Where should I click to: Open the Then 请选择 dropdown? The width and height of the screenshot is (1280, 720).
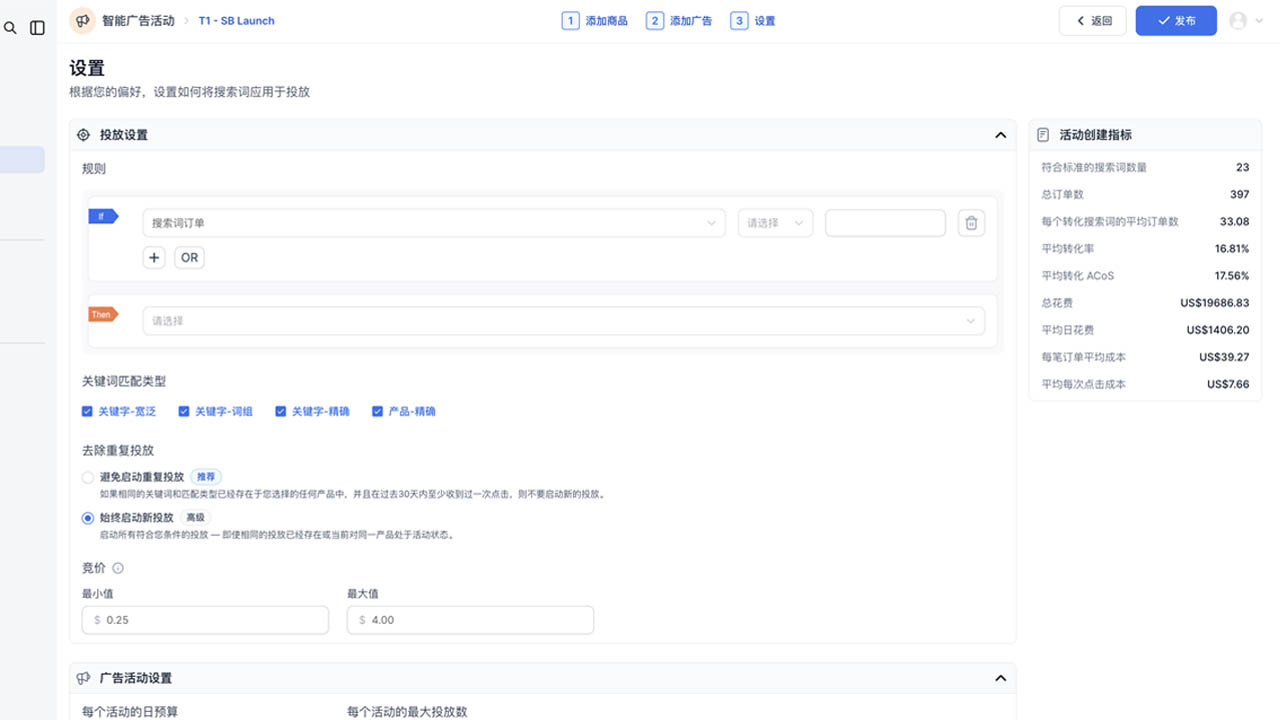563,321
